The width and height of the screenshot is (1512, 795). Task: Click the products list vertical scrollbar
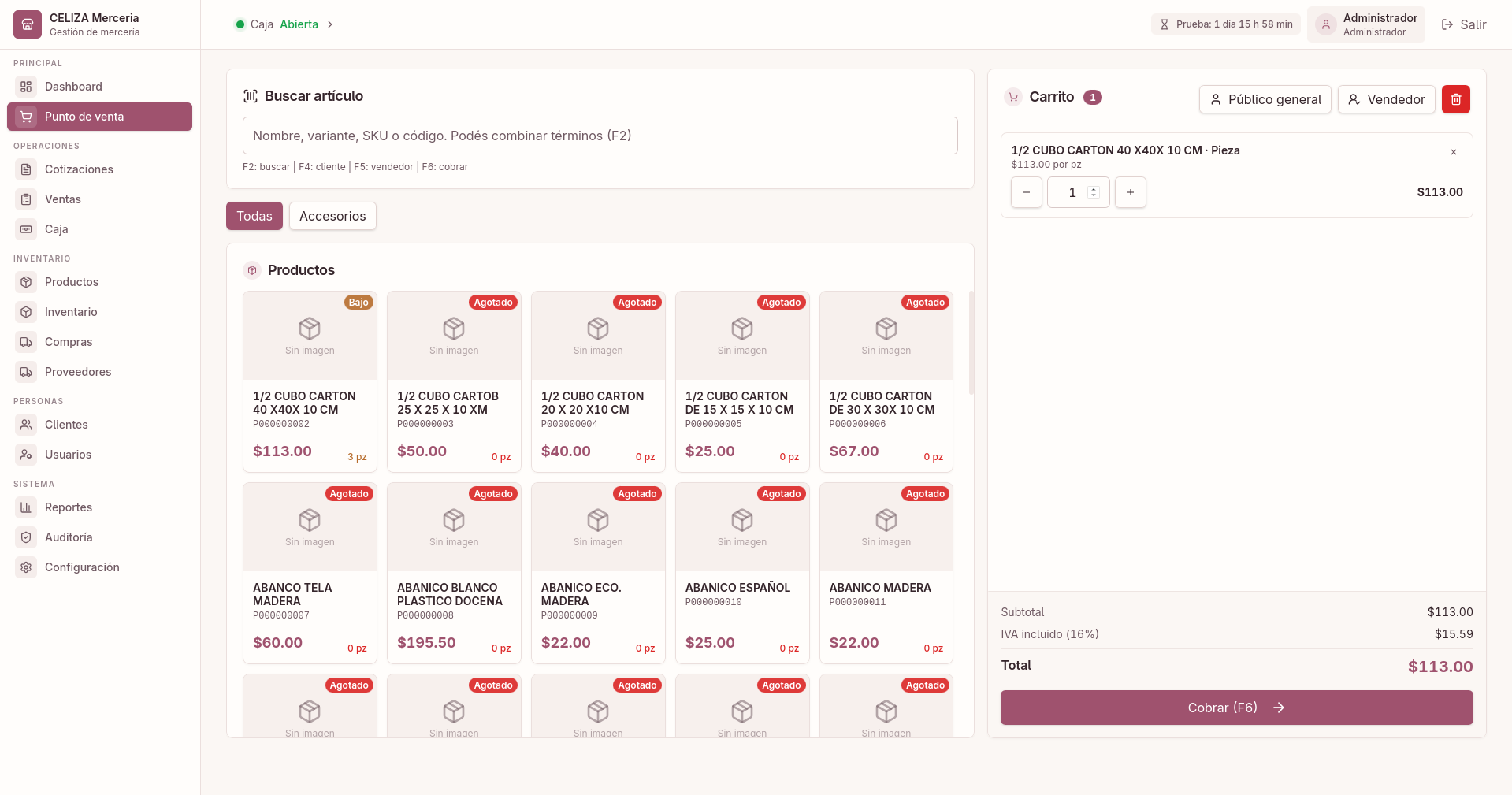coord(971,343)
